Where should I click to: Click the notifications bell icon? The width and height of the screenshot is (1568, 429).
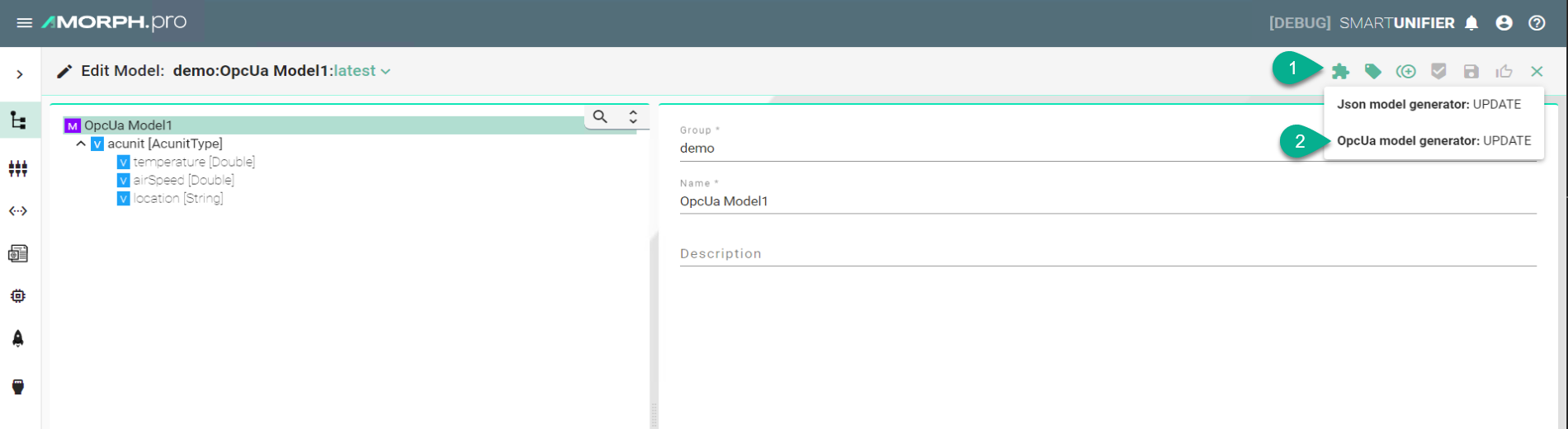tap(1471, 23)
